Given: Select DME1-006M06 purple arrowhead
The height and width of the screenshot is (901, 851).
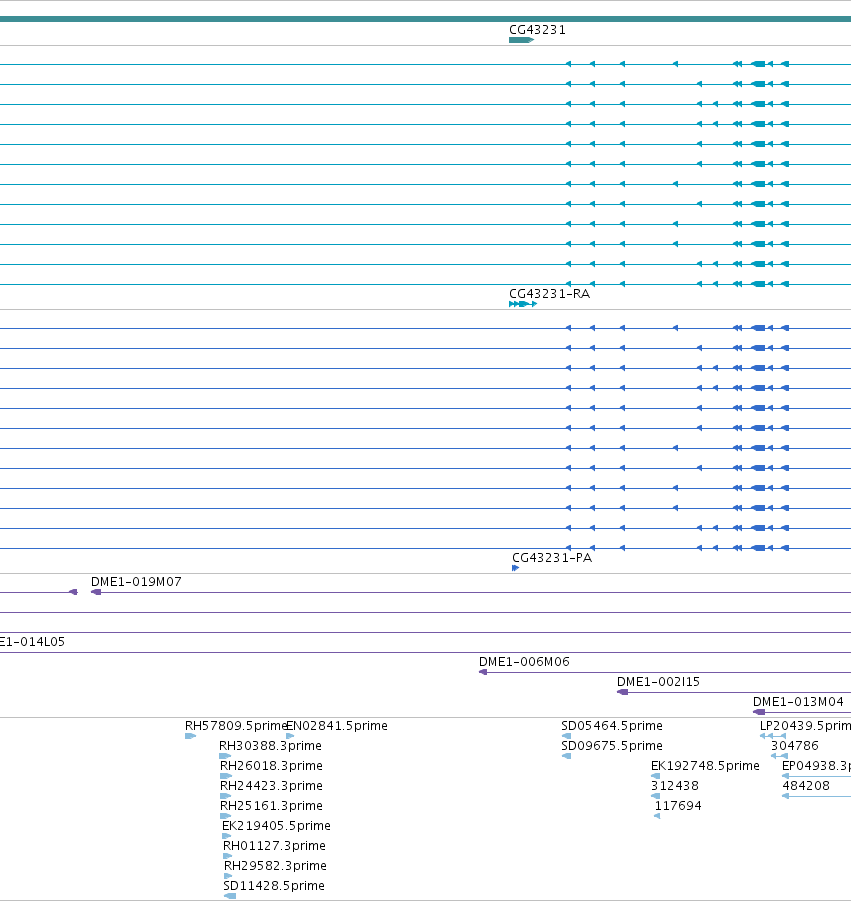Looking at the screenshot, I should 483,672.
